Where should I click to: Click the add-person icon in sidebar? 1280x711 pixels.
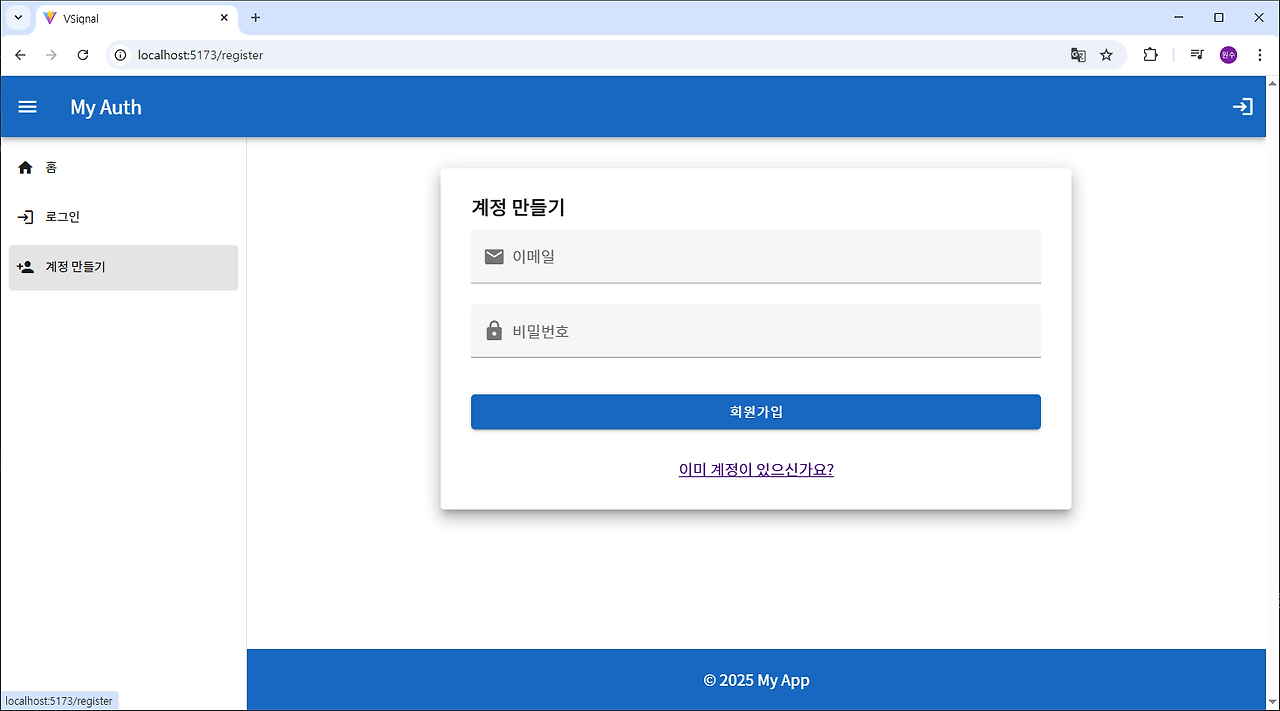[x=26, y=267]
